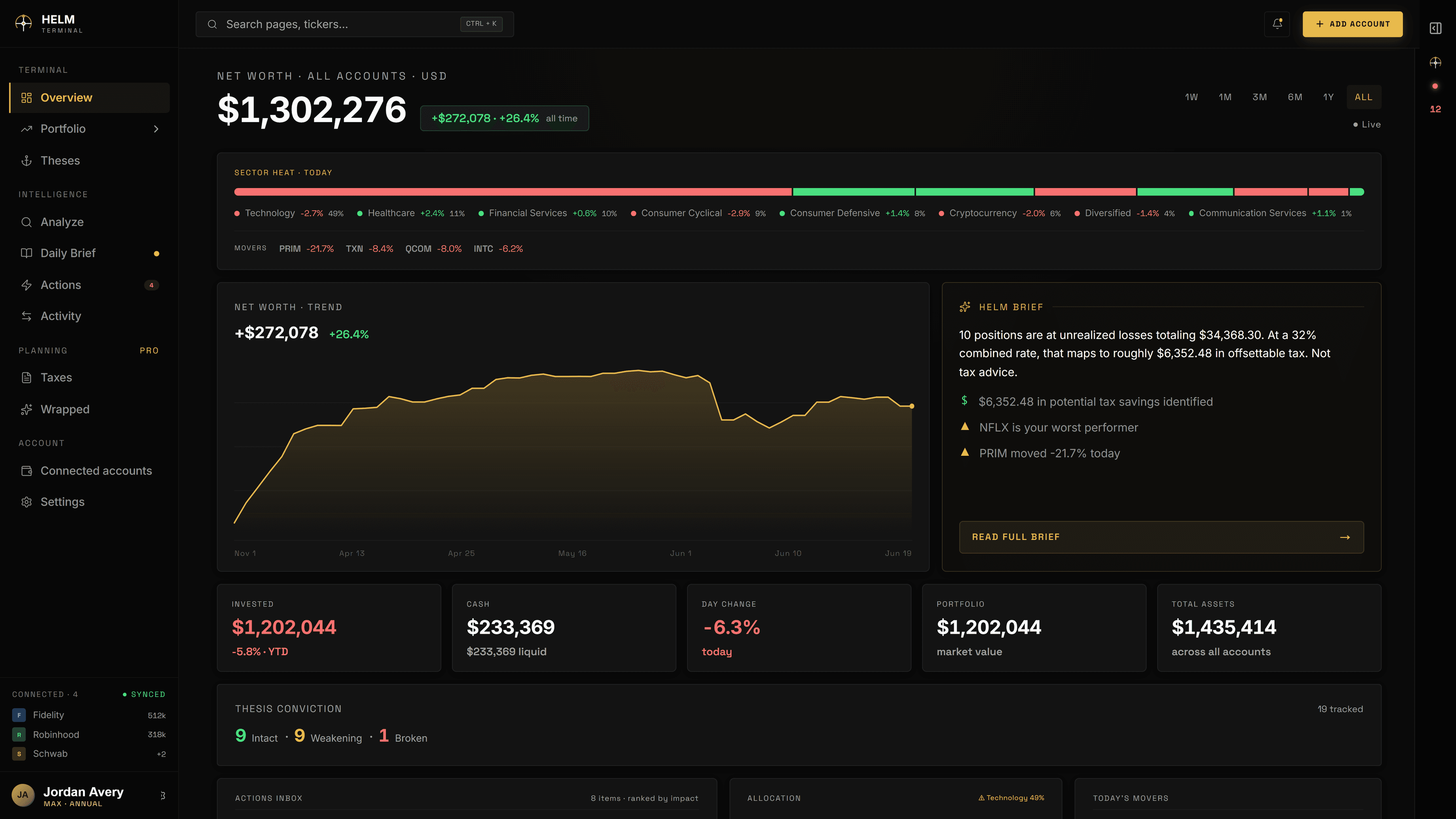
Task: Open the notifications bell
Action: pyautogui.click(x=1277, y=24)
